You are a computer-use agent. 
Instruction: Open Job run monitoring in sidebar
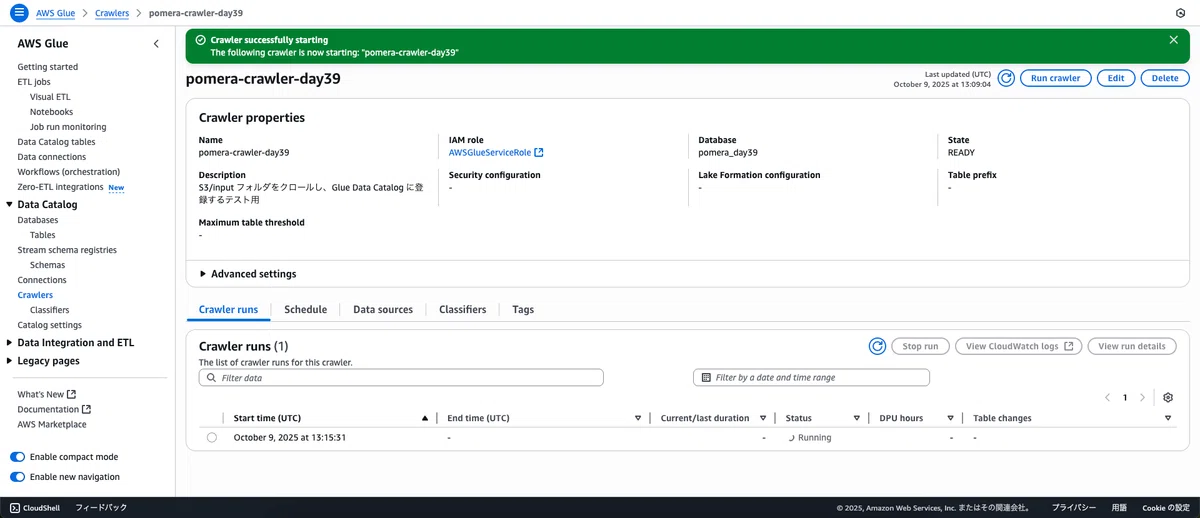(68, 127)
